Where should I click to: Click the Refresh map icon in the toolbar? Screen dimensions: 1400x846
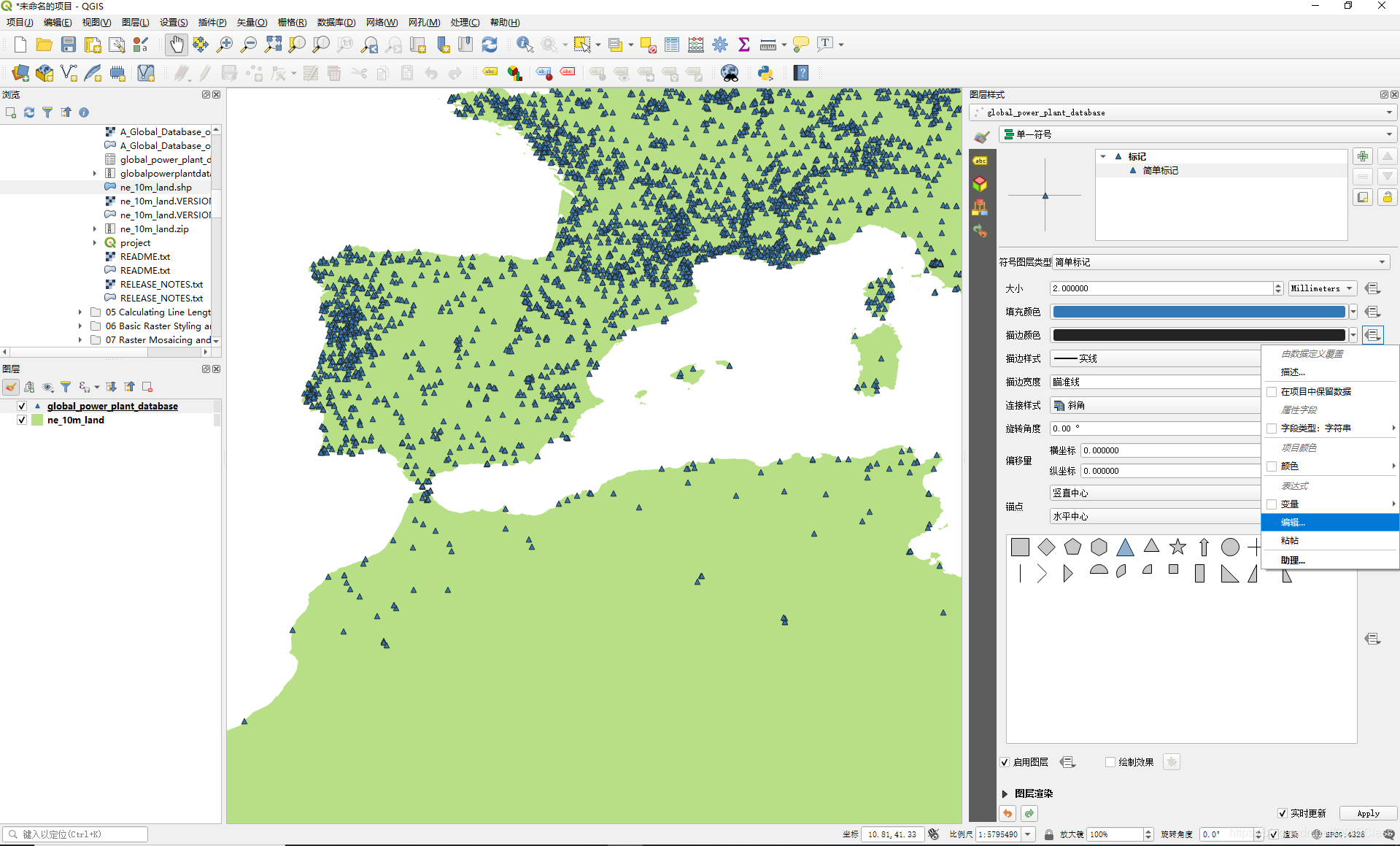coord(490,45)
